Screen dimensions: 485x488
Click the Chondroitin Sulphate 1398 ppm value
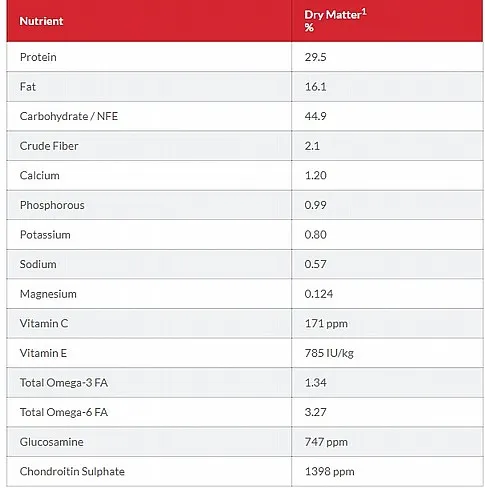click(329, 471)
